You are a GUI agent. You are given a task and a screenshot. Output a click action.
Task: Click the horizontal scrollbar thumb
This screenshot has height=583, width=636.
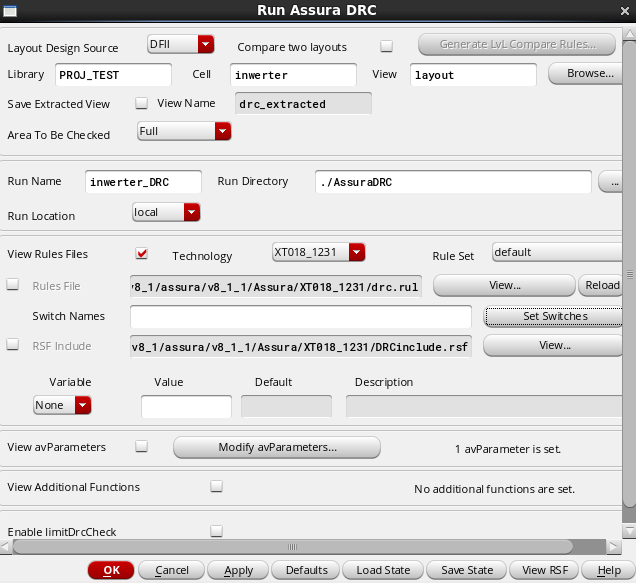point(292,547)
